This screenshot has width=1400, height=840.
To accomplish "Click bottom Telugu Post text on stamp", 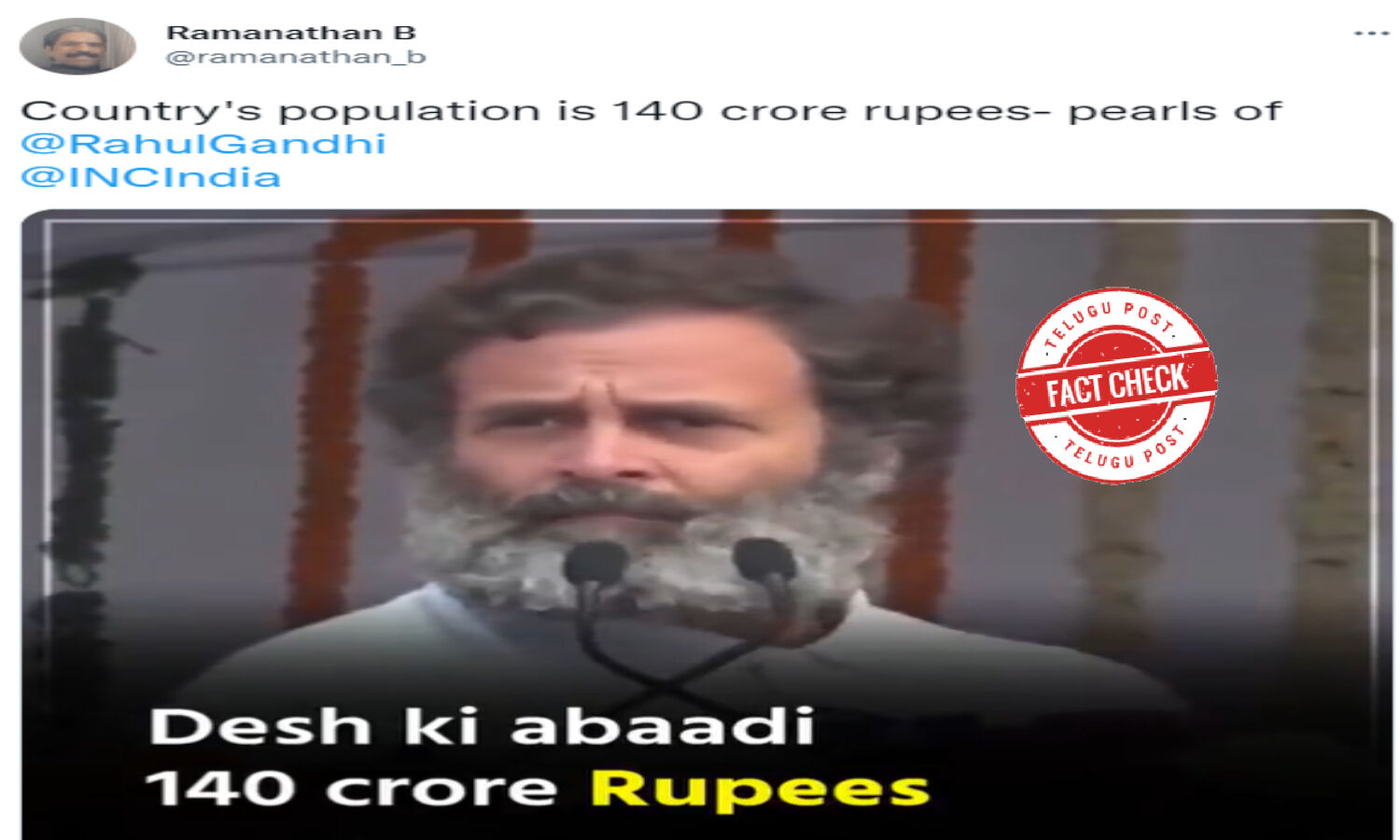I will click(x=1125, y=449).
